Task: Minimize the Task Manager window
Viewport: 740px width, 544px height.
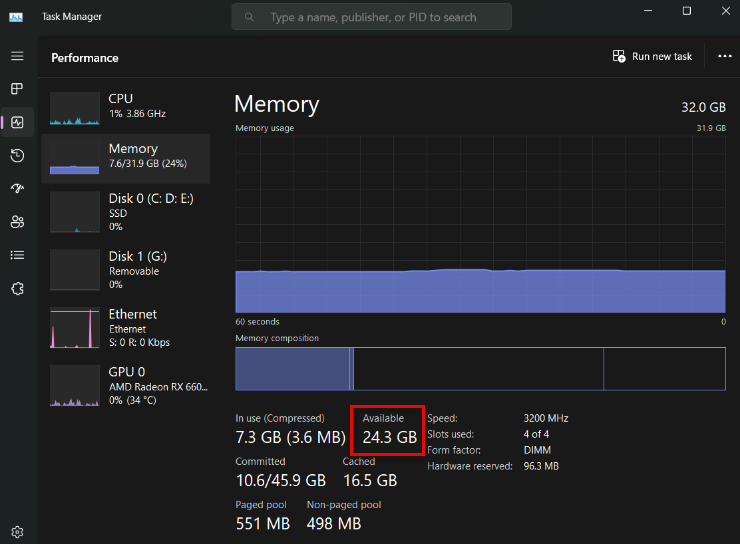Action: coord(648,11)
